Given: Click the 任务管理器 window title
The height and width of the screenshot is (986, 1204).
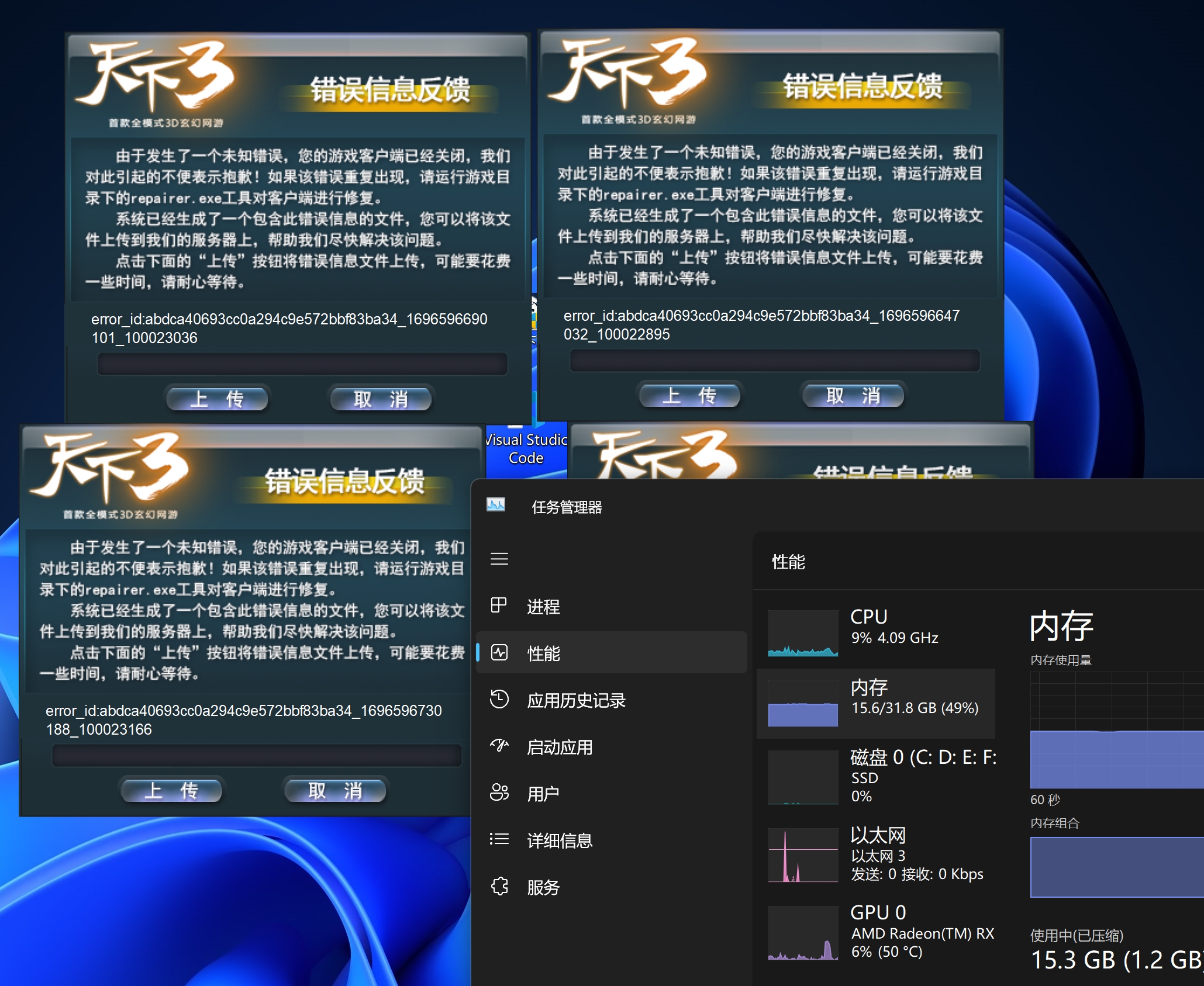Looking at the screenshot, I should [x=567, y=507].
